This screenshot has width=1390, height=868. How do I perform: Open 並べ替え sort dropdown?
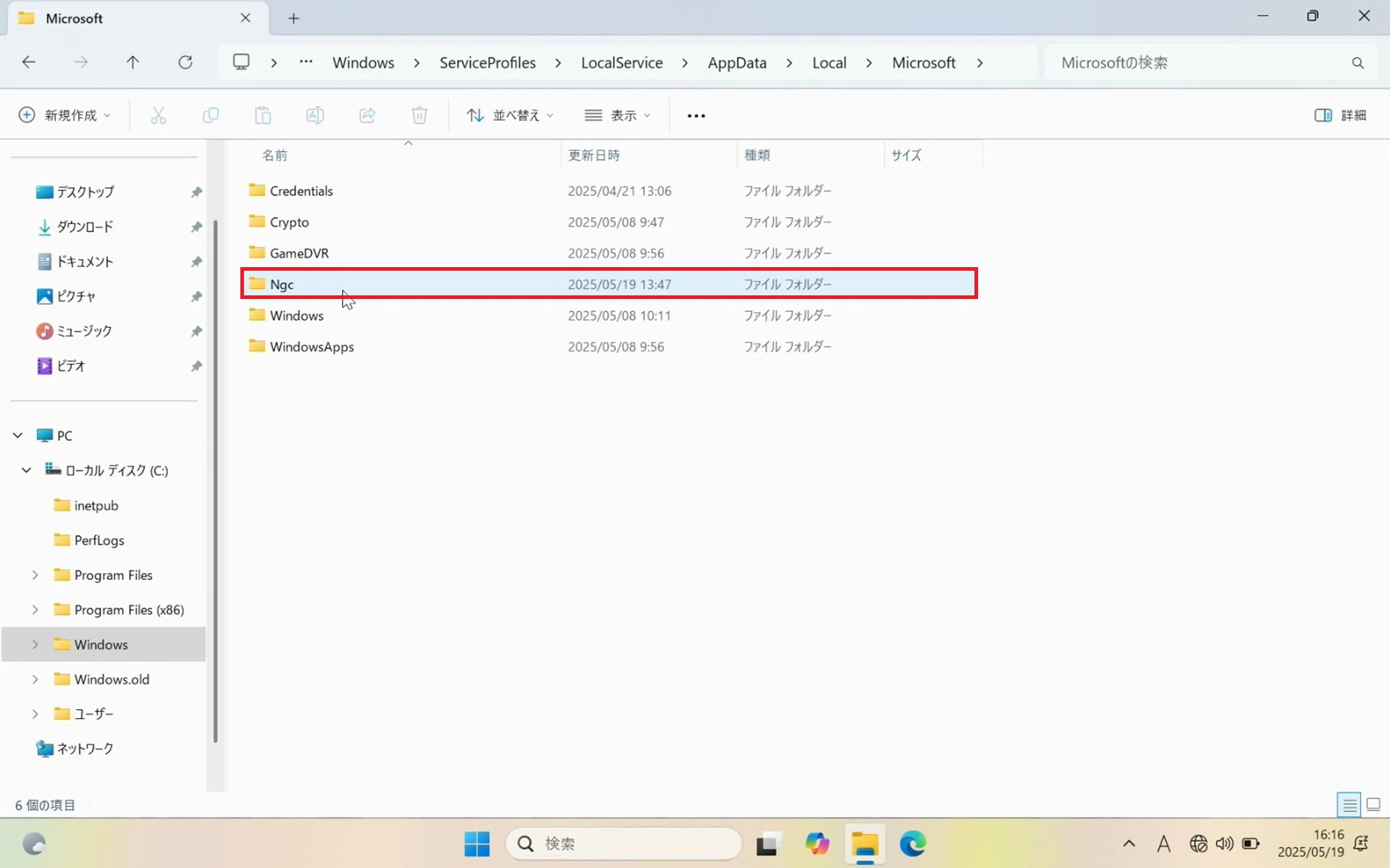click(510, 115)
